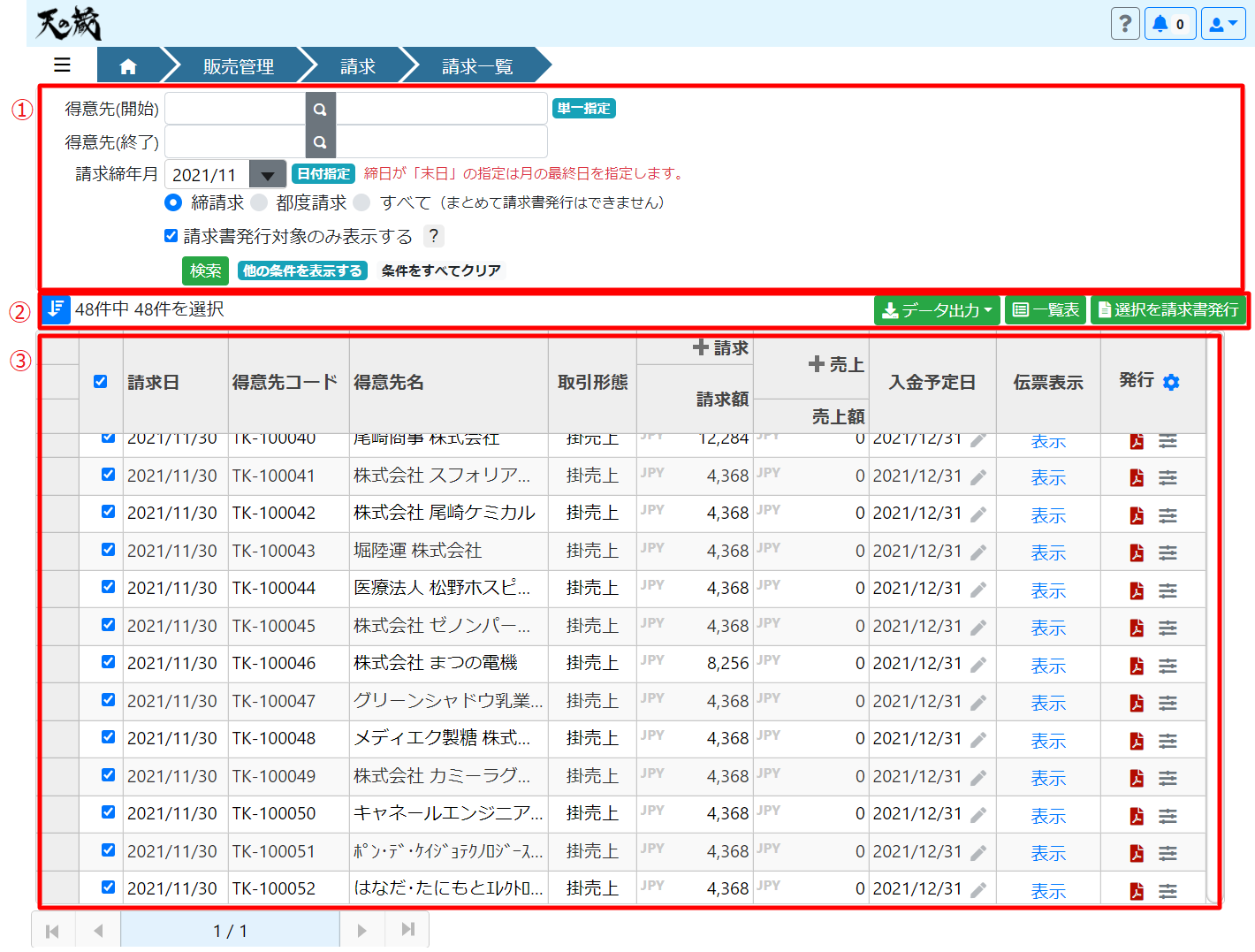Open options menu for TK-100045 row
The width and height of the screenshot is (1255, 952).
click(x=1168, y=628)
